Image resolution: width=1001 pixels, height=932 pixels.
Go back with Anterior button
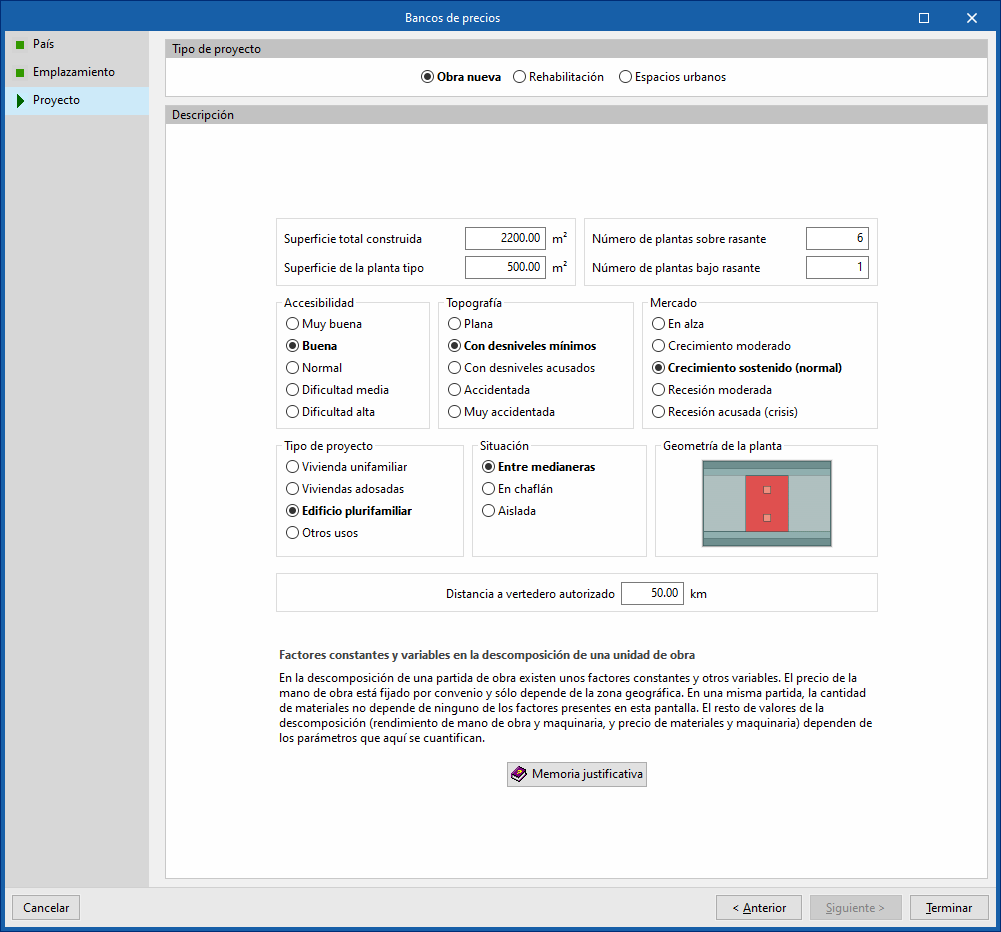point(758,908)
